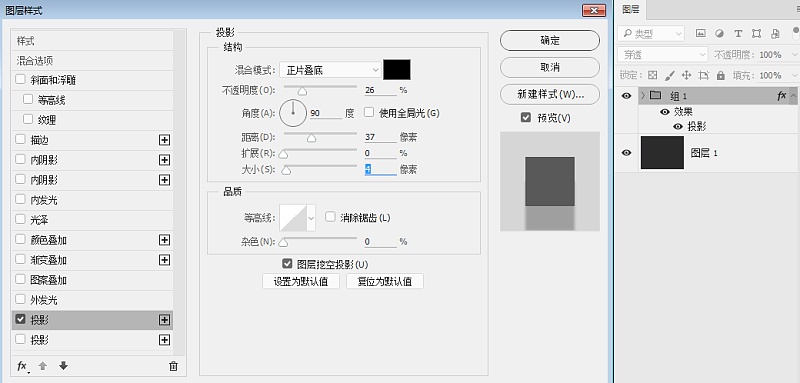Click 设置为默认值 button
The width and height of the screenshot is (800, 383).
click(301, 281)
